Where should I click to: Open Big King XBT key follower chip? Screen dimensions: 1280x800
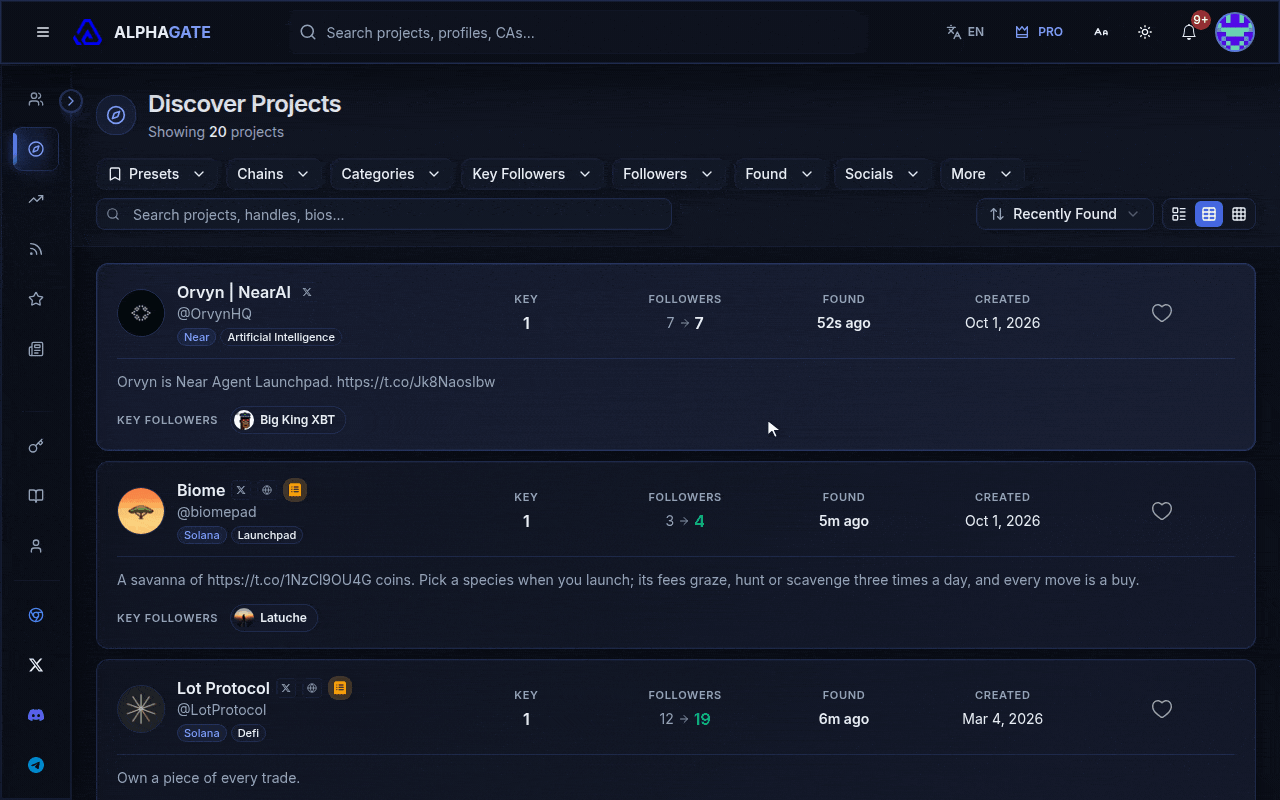[288, 420]
